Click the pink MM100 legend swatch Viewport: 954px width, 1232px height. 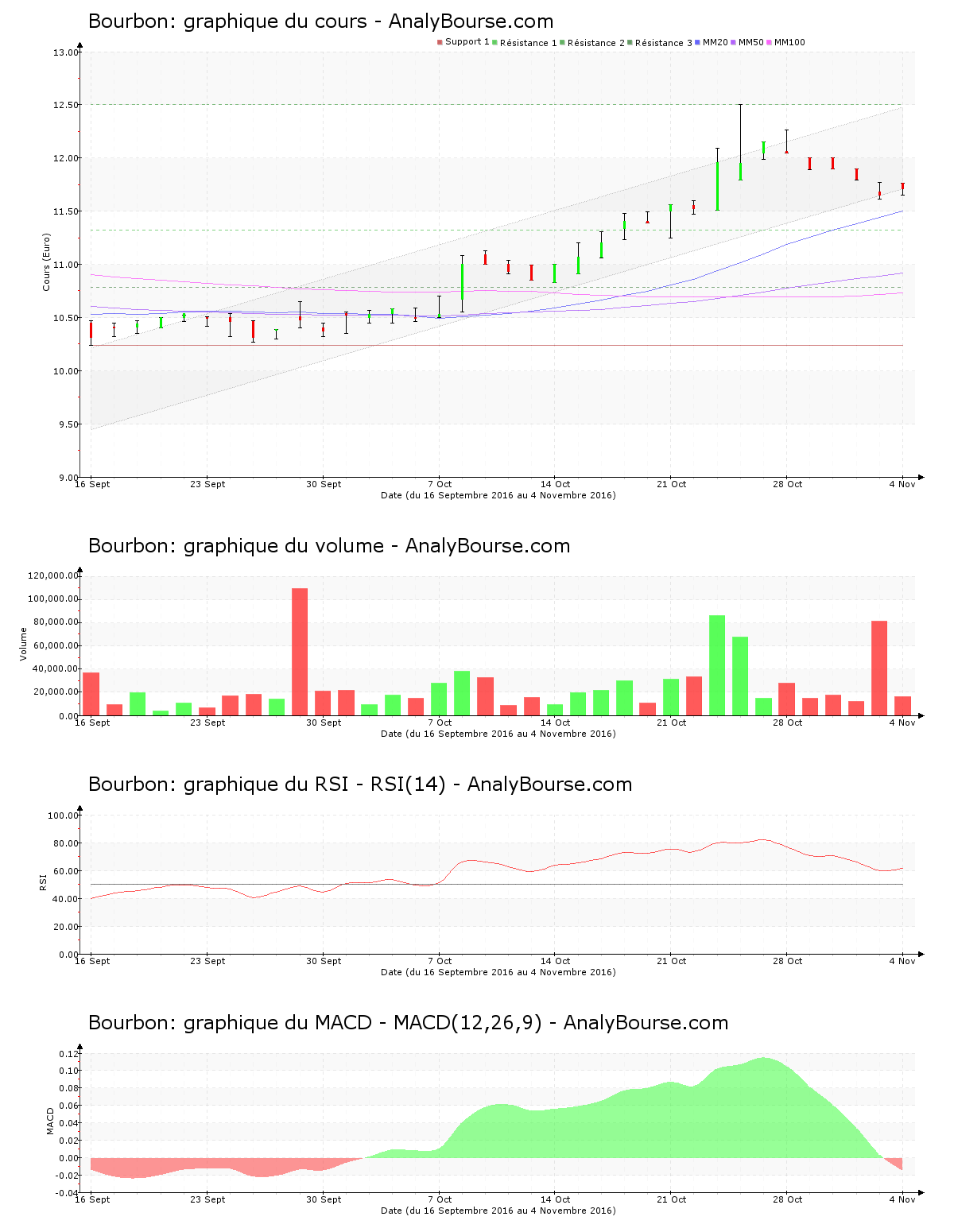(x=770, y=42)
